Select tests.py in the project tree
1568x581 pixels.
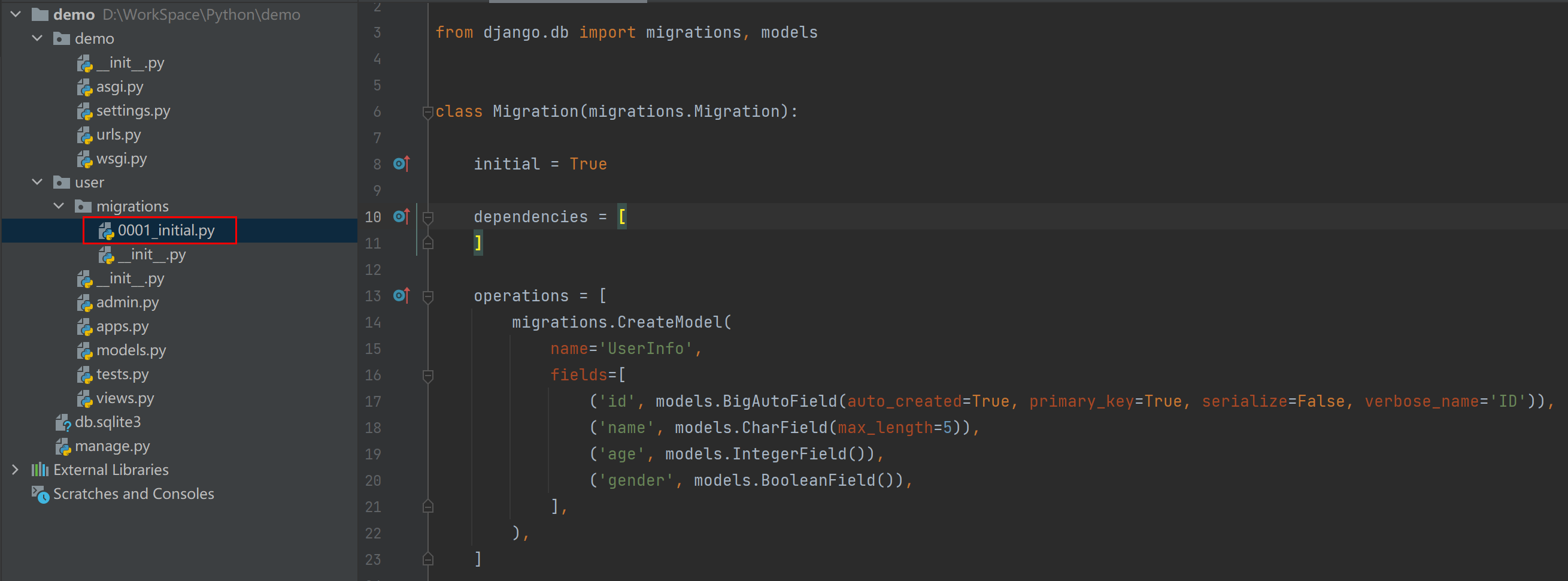(122, 374)
